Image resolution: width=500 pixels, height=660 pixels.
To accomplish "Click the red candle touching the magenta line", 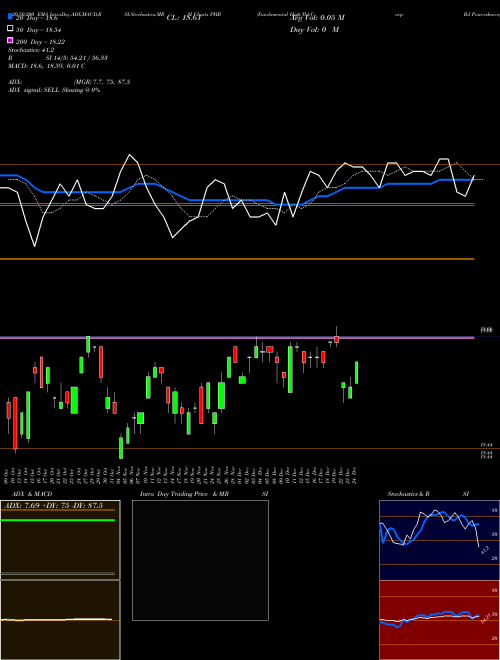I will pos(336,339).
